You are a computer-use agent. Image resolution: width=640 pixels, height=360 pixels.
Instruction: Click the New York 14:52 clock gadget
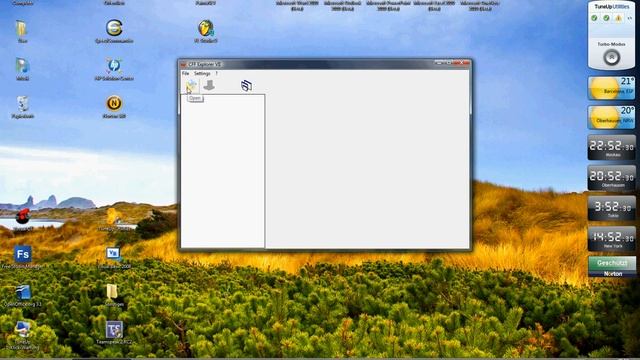(611, 238)
